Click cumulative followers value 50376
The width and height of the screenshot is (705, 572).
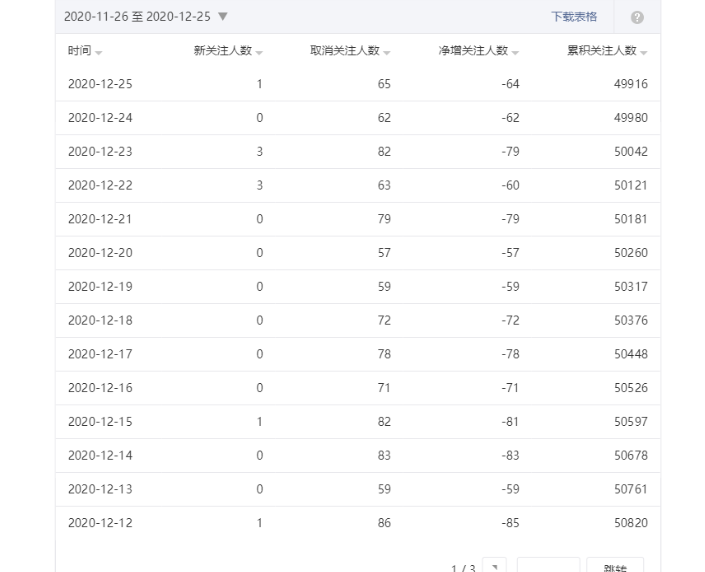coord(631,320)
